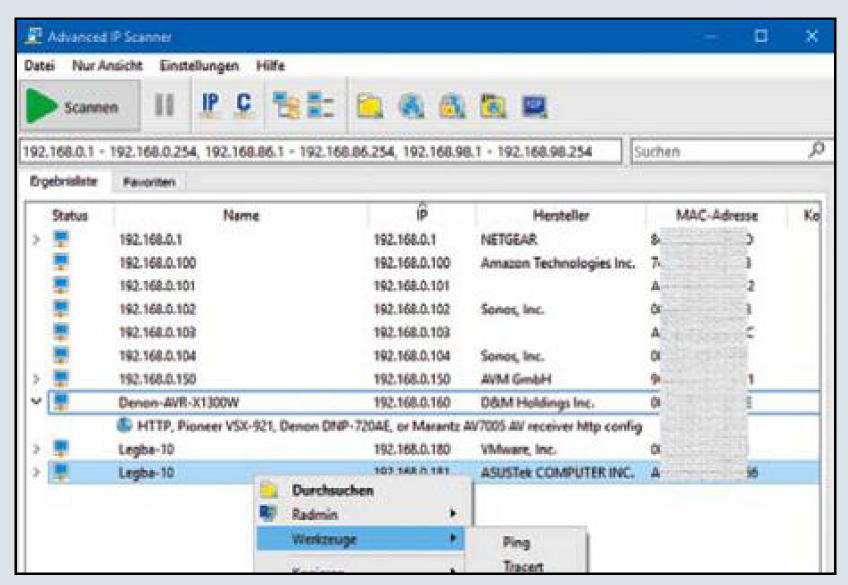
Task: Select the IP cell 192.168.0.180
Action: point(412,449)
